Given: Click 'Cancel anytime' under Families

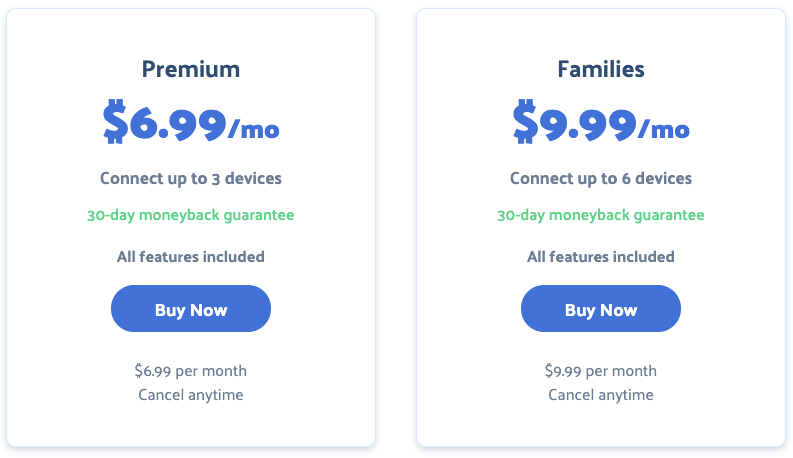Looking at the screenshot, I should point(601,395).
